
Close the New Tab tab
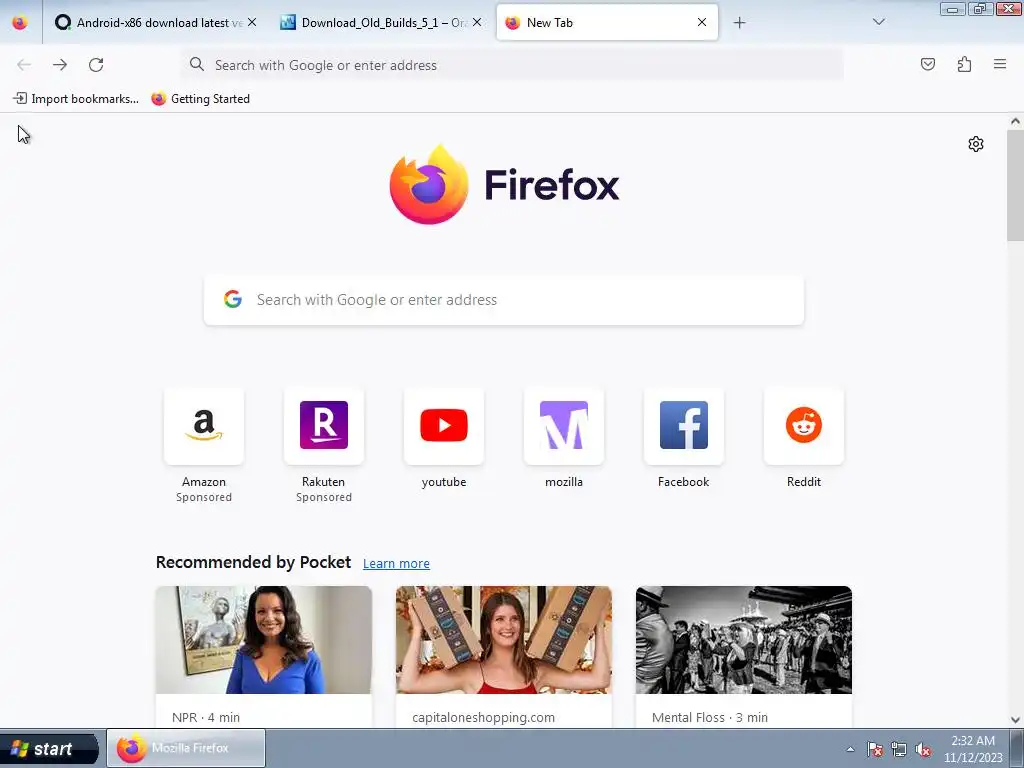(x=702, y=22)
